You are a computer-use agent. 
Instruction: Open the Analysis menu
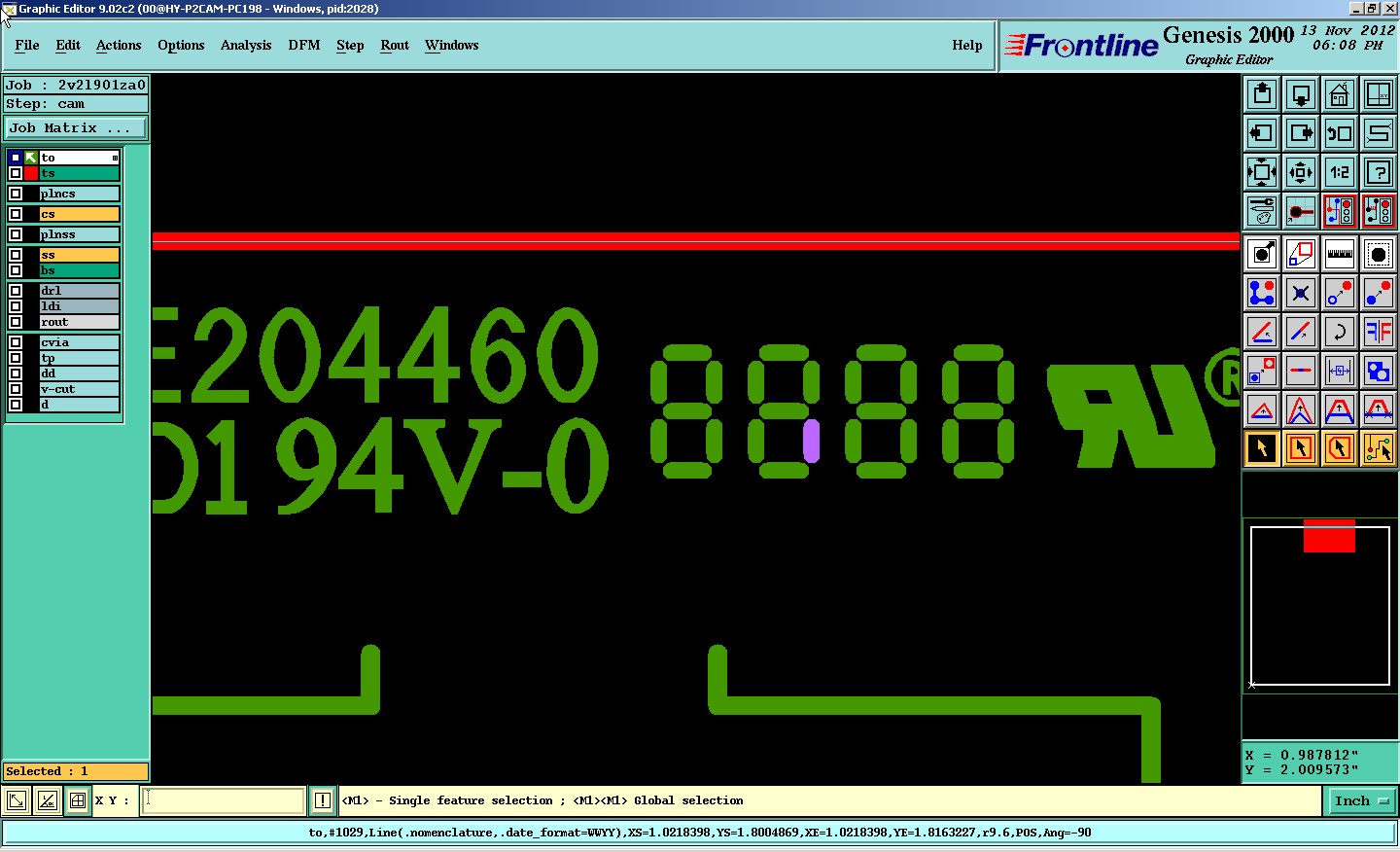[x=246, y=45]
